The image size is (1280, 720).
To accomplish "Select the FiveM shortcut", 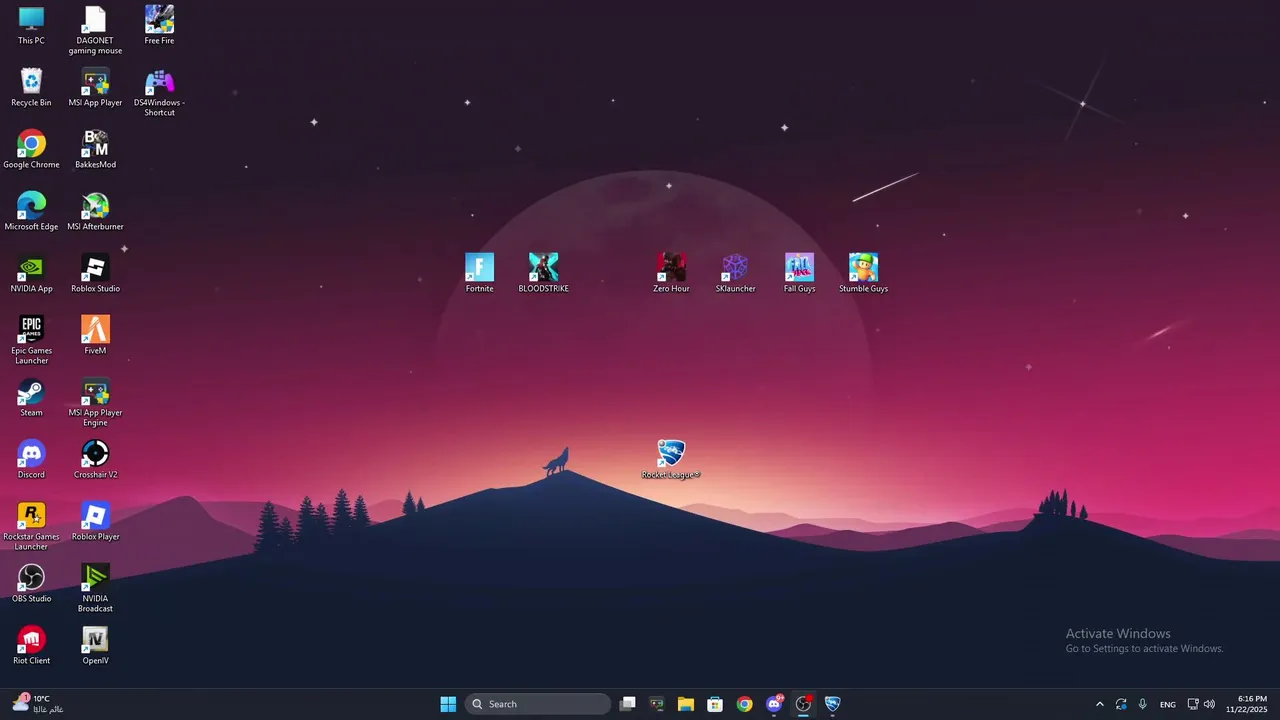I will (95, 336).
